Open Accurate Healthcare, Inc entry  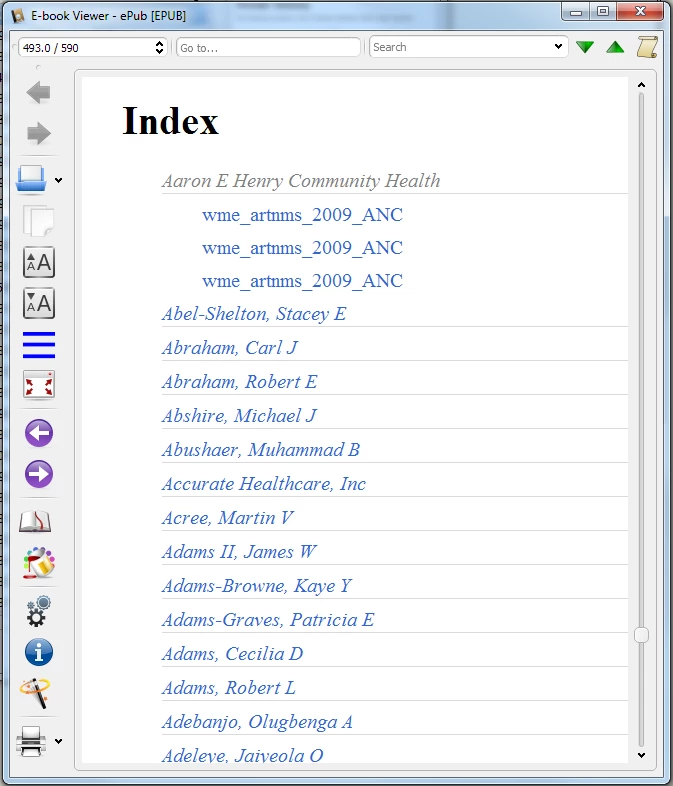coord(264,484)
